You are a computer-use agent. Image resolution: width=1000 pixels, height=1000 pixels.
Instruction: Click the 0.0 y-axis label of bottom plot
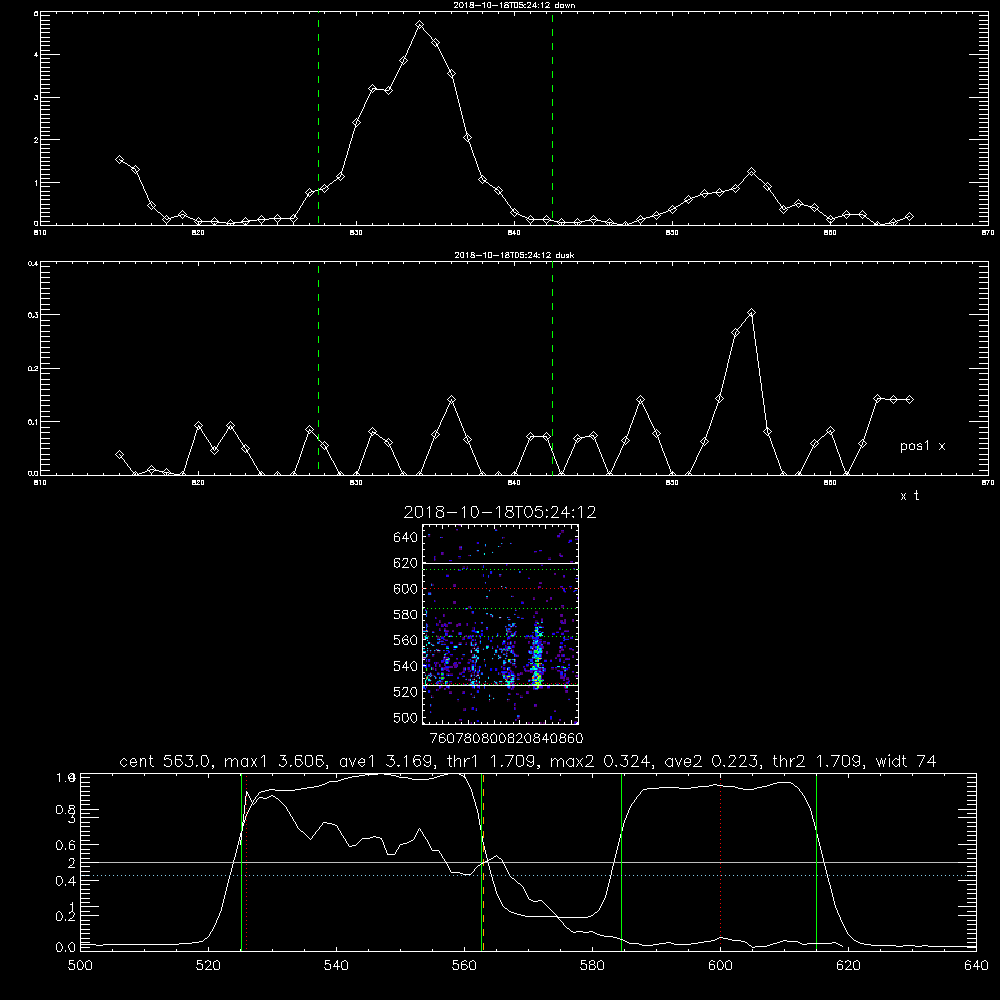click(x=66, y=948)
